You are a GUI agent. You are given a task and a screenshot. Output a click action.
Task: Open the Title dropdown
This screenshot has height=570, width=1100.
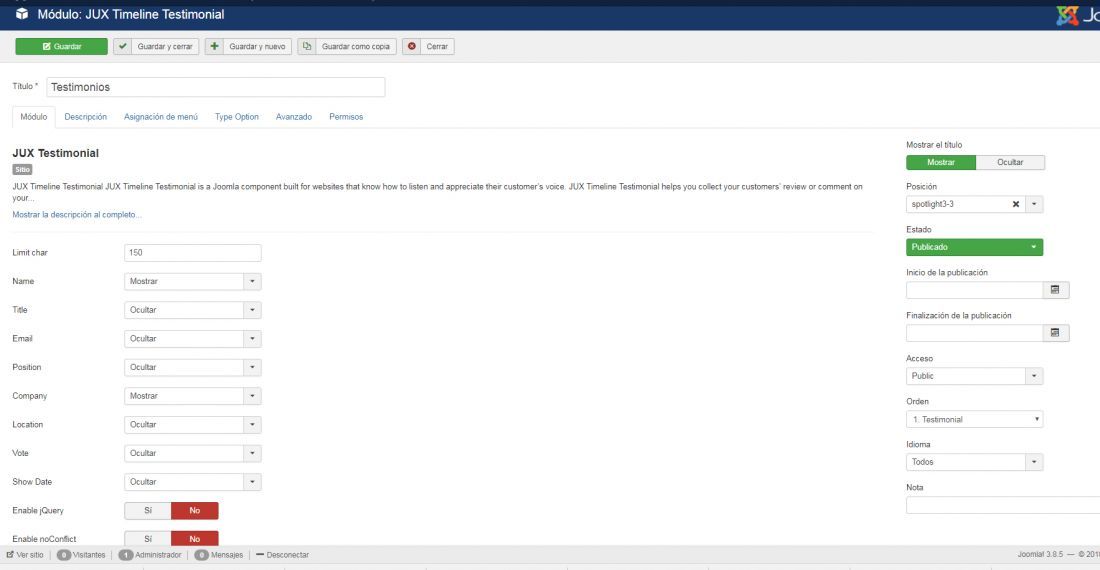[193, 310]
